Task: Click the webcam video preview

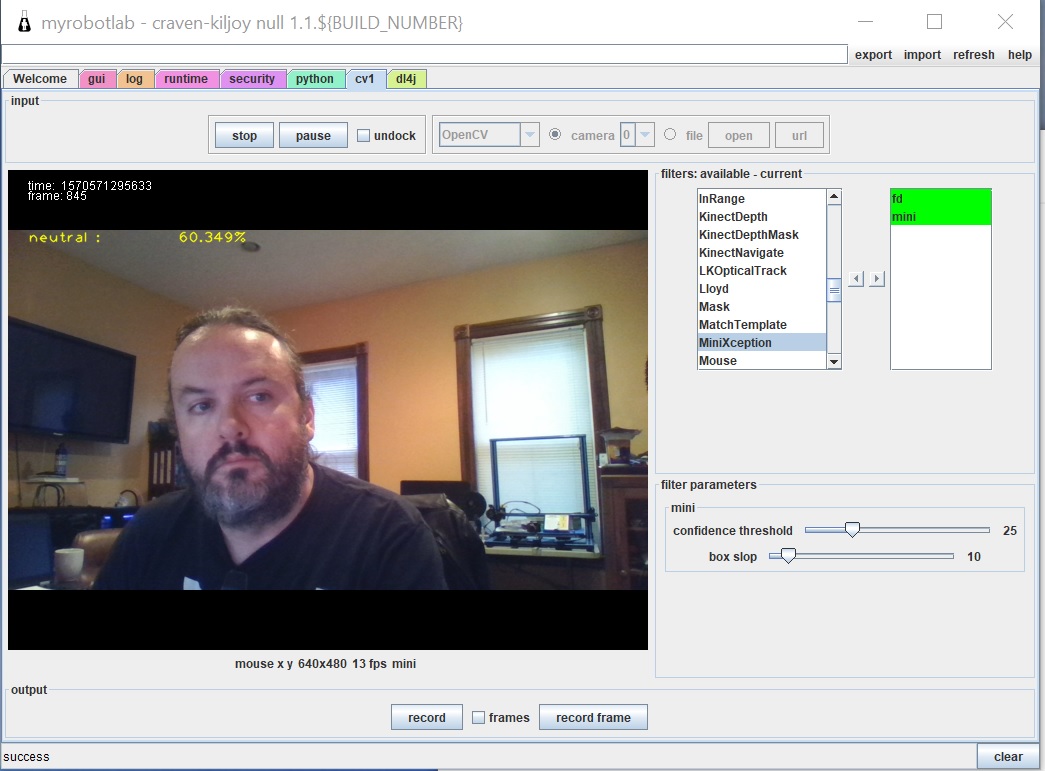Action: [328, 410]
